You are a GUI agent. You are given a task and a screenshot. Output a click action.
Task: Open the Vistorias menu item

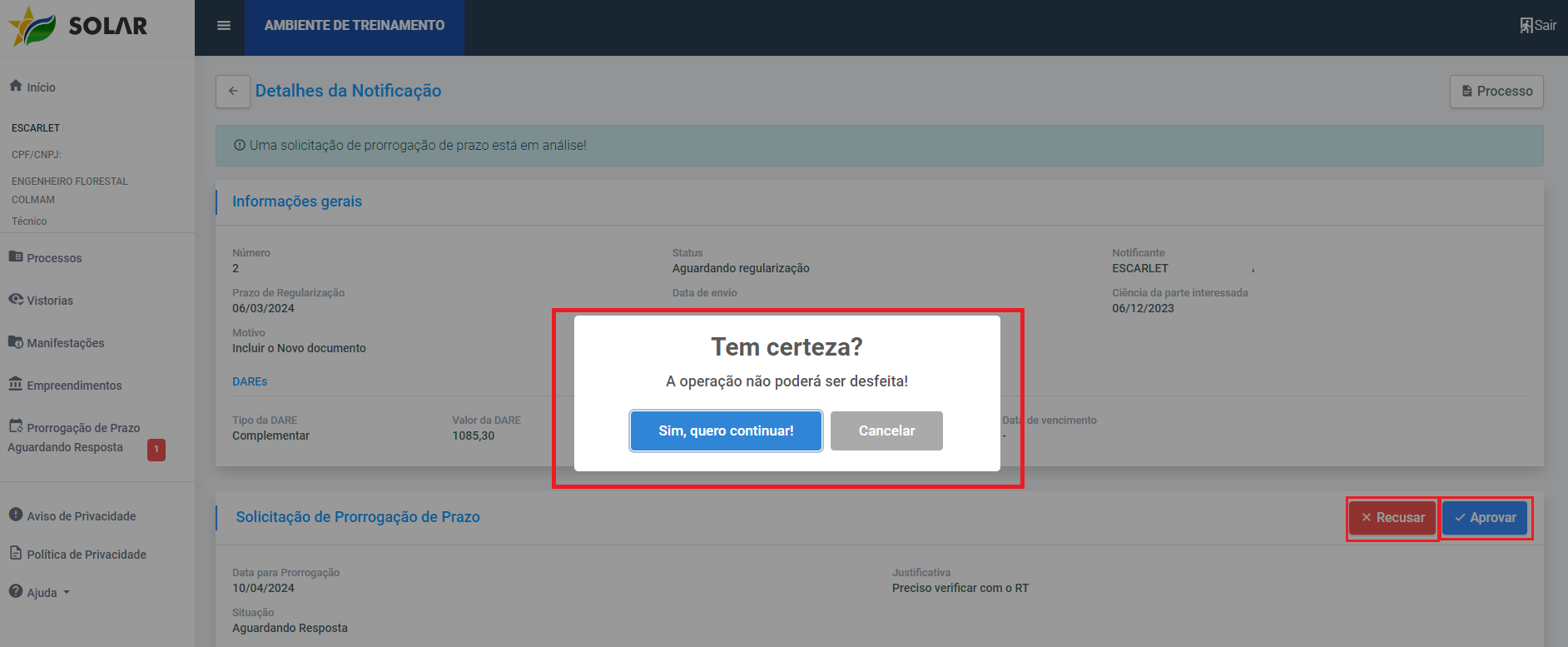[50, 301]
